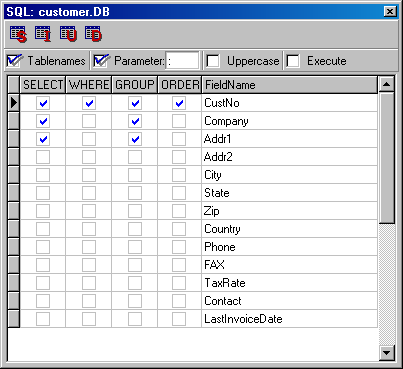This screenshot has width=403, height=369.
Task: Check ORDER for Company
Action: click(x=179, y=121)
